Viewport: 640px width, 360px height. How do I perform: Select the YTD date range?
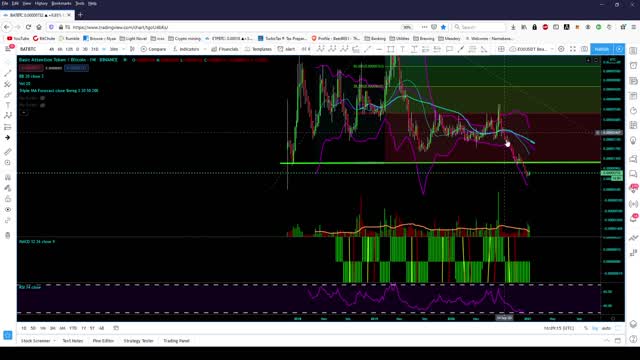pos(73,328)
